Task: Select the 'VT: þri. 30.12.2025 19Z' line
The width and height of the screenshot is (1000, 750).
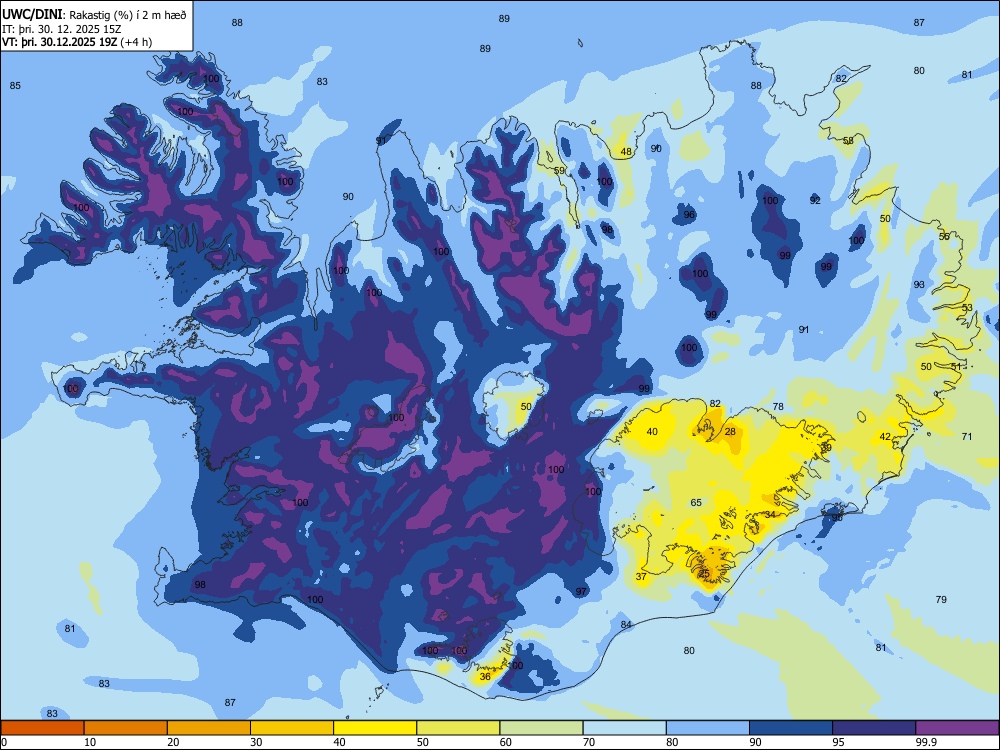Action: coord(60,42)
